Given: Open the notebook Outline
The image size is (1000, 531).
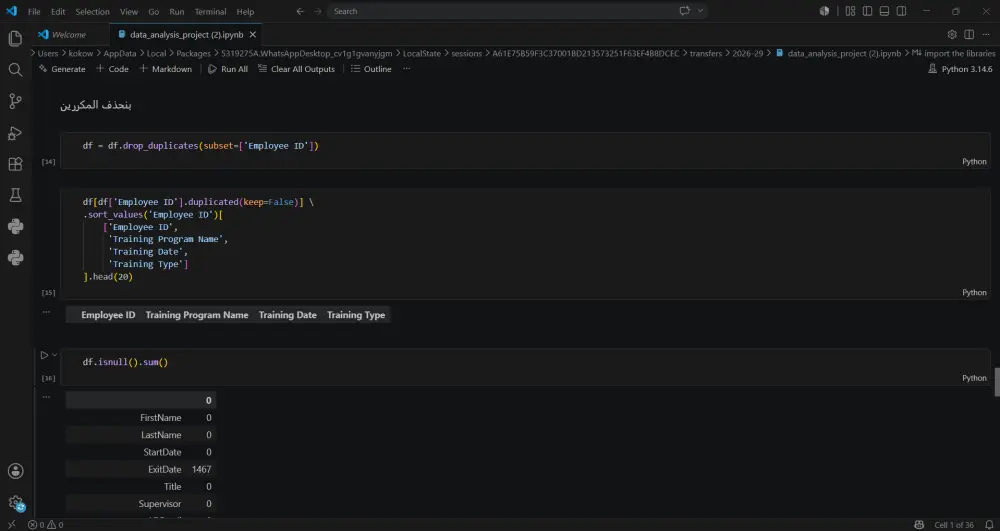Looking at the screenshot, I should (371, 69).
